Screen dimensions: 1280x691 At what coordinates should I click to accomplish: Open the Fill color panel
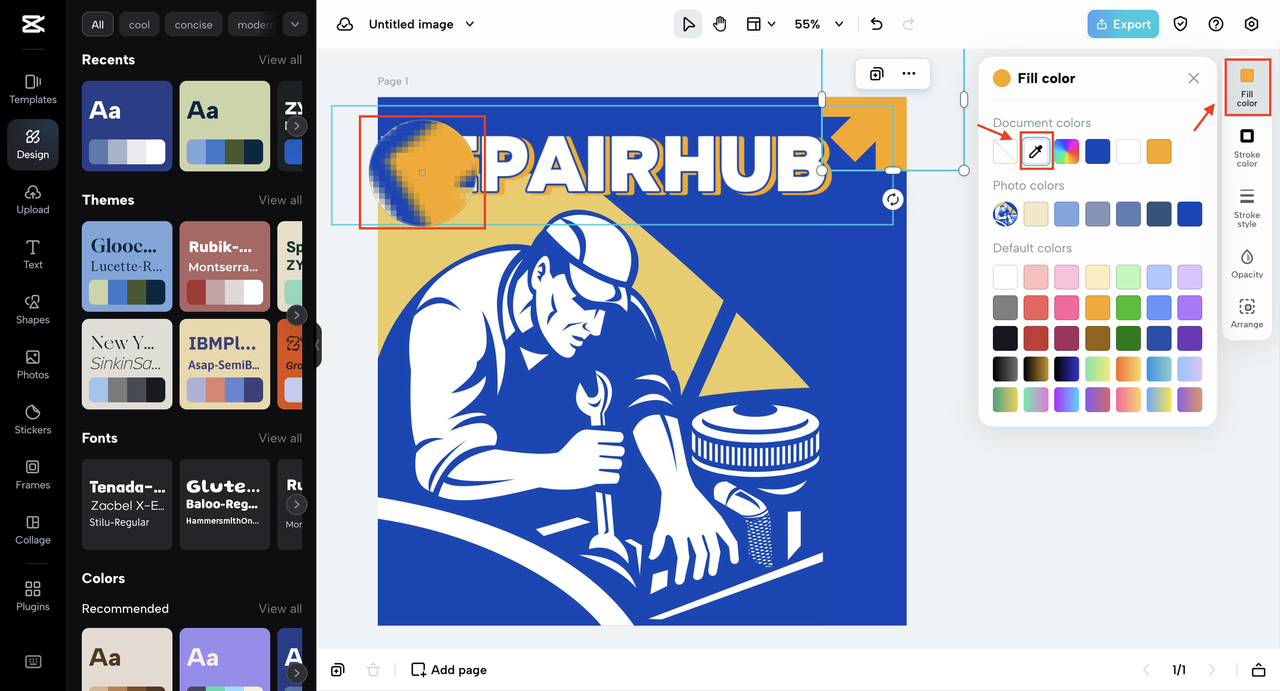point(1247,86)
